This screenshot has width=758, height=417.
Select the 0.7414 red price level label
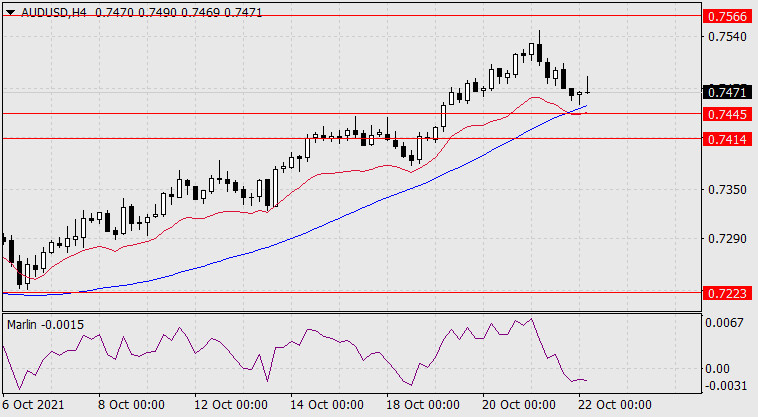tap(727, 140)
